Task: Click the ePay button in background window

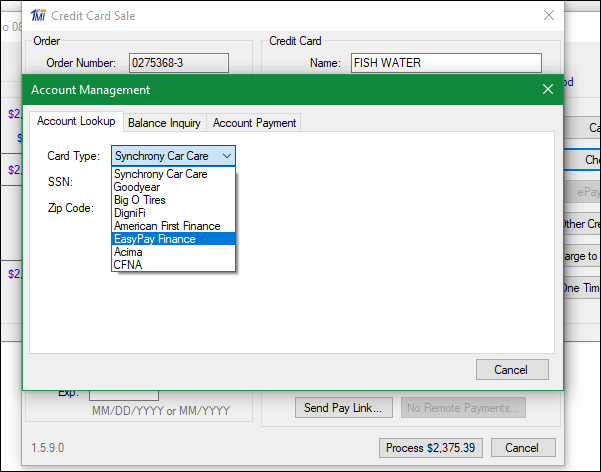Action: [583, 192]
